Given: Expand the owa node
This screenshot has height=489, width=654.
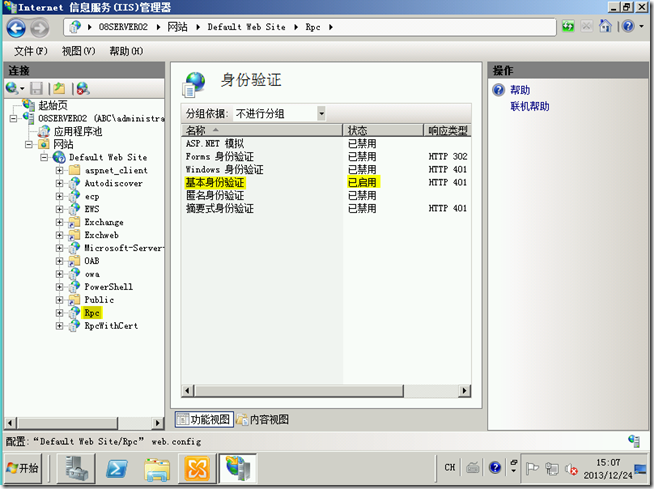Looking at the screenshot, I should pyautogui.click(x=59, y=274).
